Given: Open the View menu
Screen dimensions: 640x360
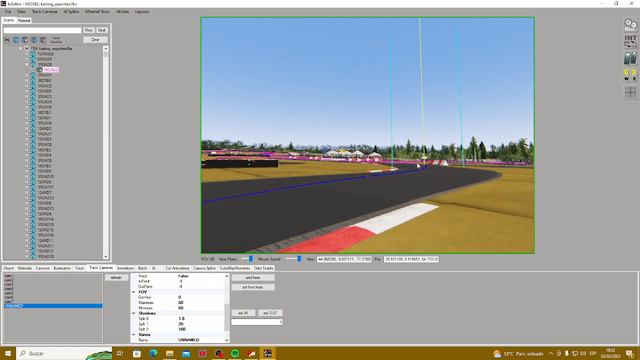Looking at the screenshot, I should pyautogui.click(x=22, y=12).
